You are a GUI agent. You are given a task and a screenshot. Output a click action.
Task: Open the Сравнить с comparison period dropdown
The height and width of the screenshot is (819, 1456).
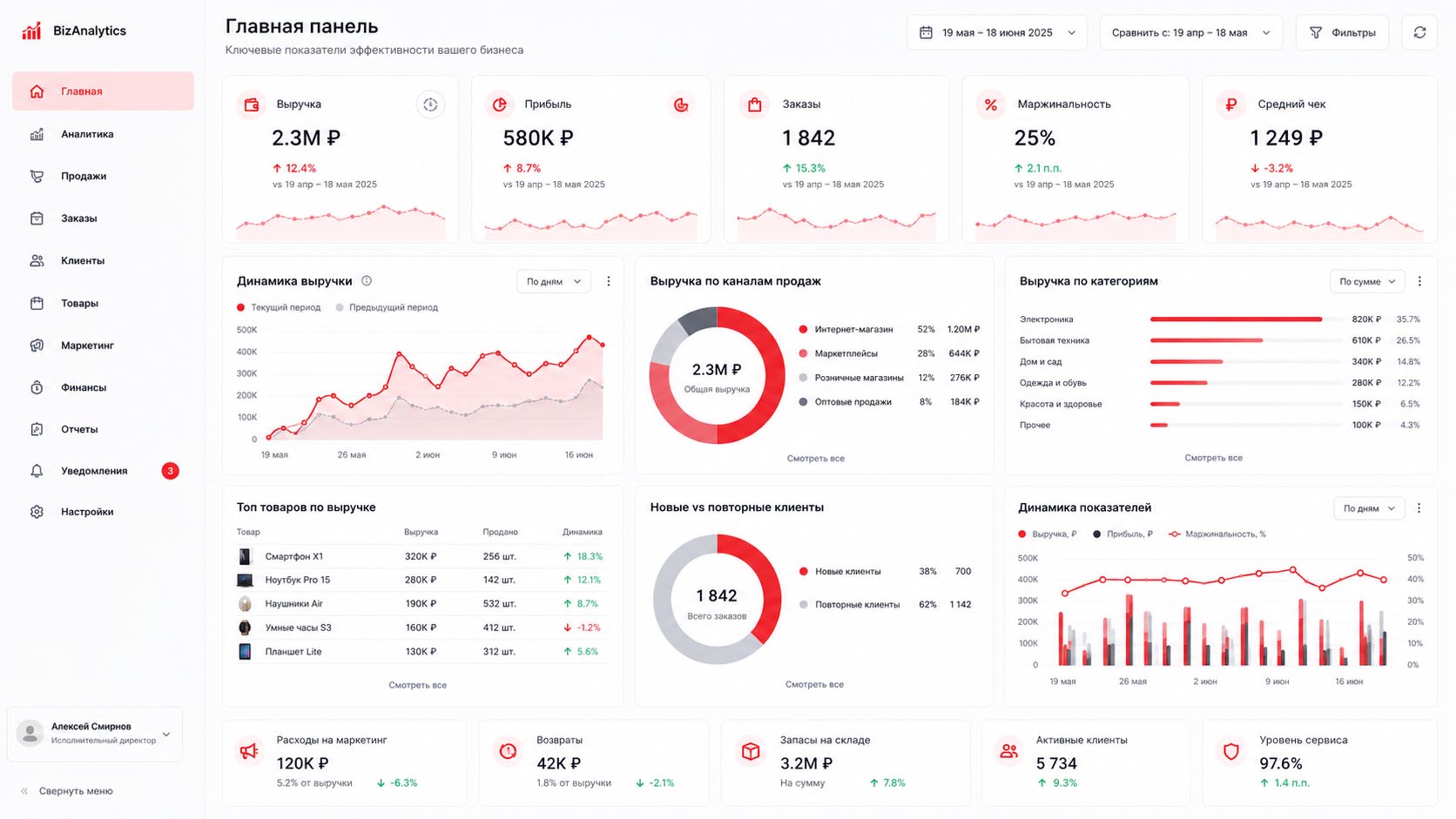click(x=1190, y=32)
